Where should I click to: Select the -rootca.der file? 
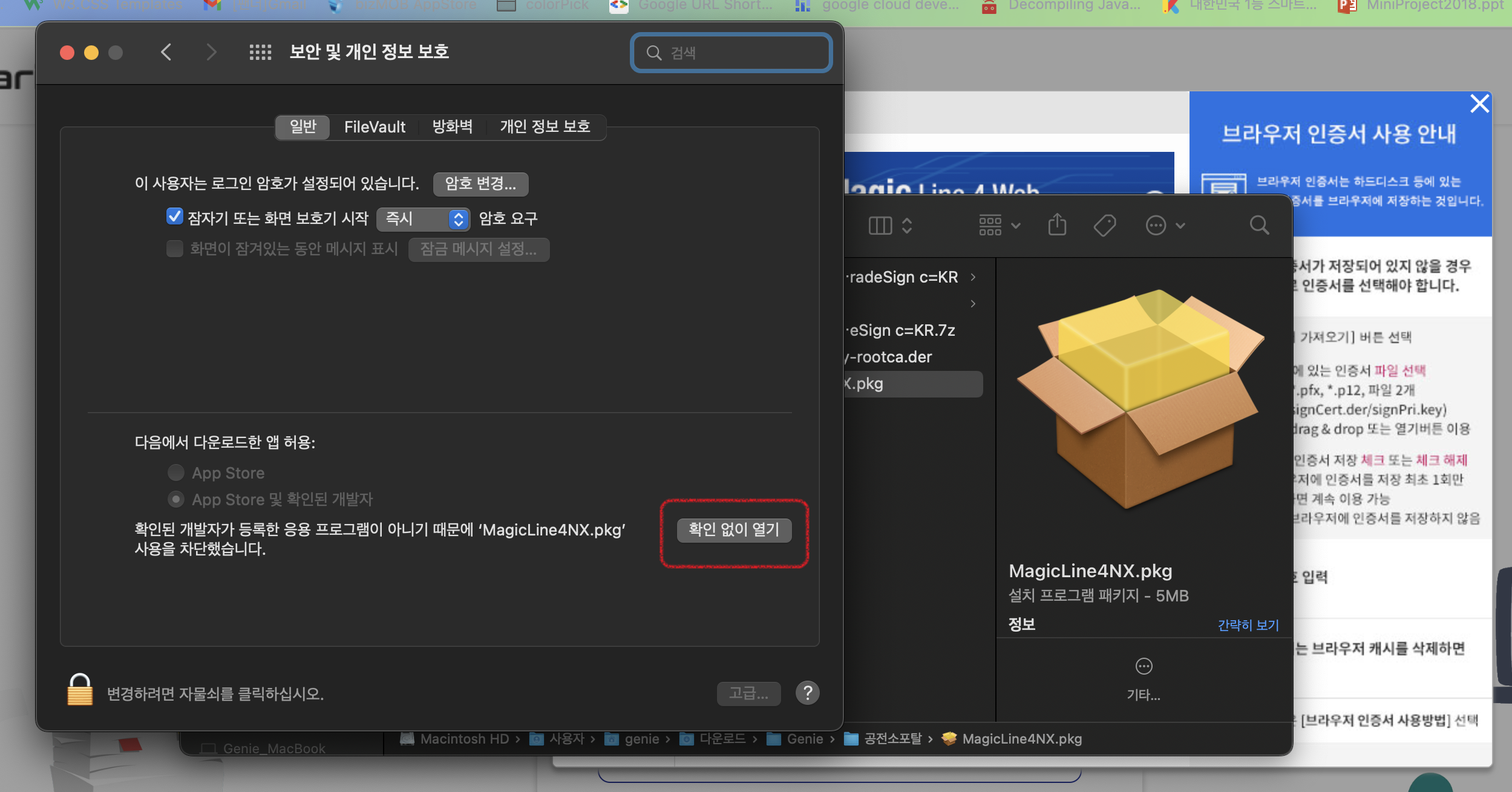tap(914, 357)
